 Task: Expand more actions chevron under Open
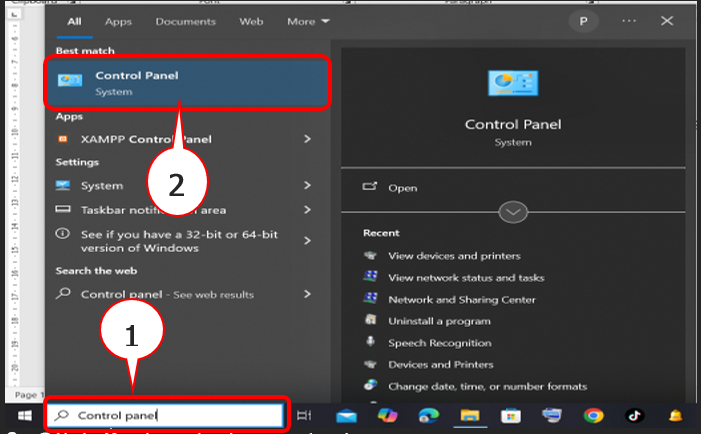[512, 212]
